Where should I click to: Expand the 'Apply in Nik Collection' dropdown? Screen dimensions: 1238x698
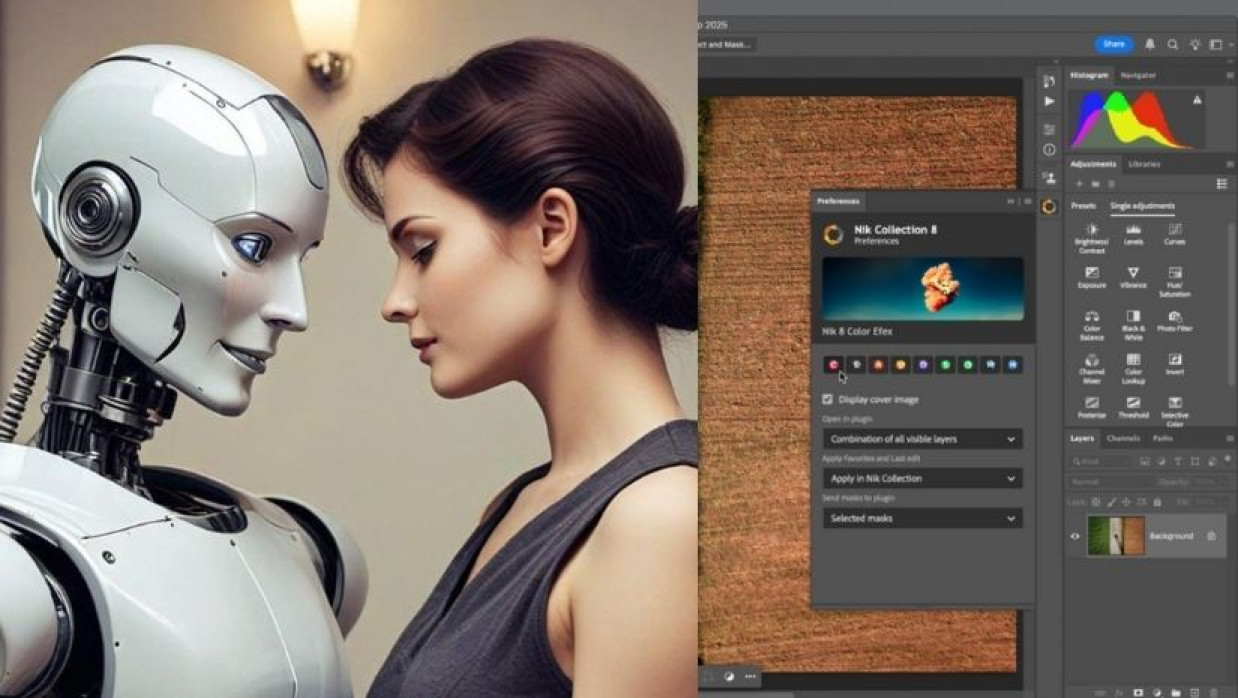[x=921, y=479]
